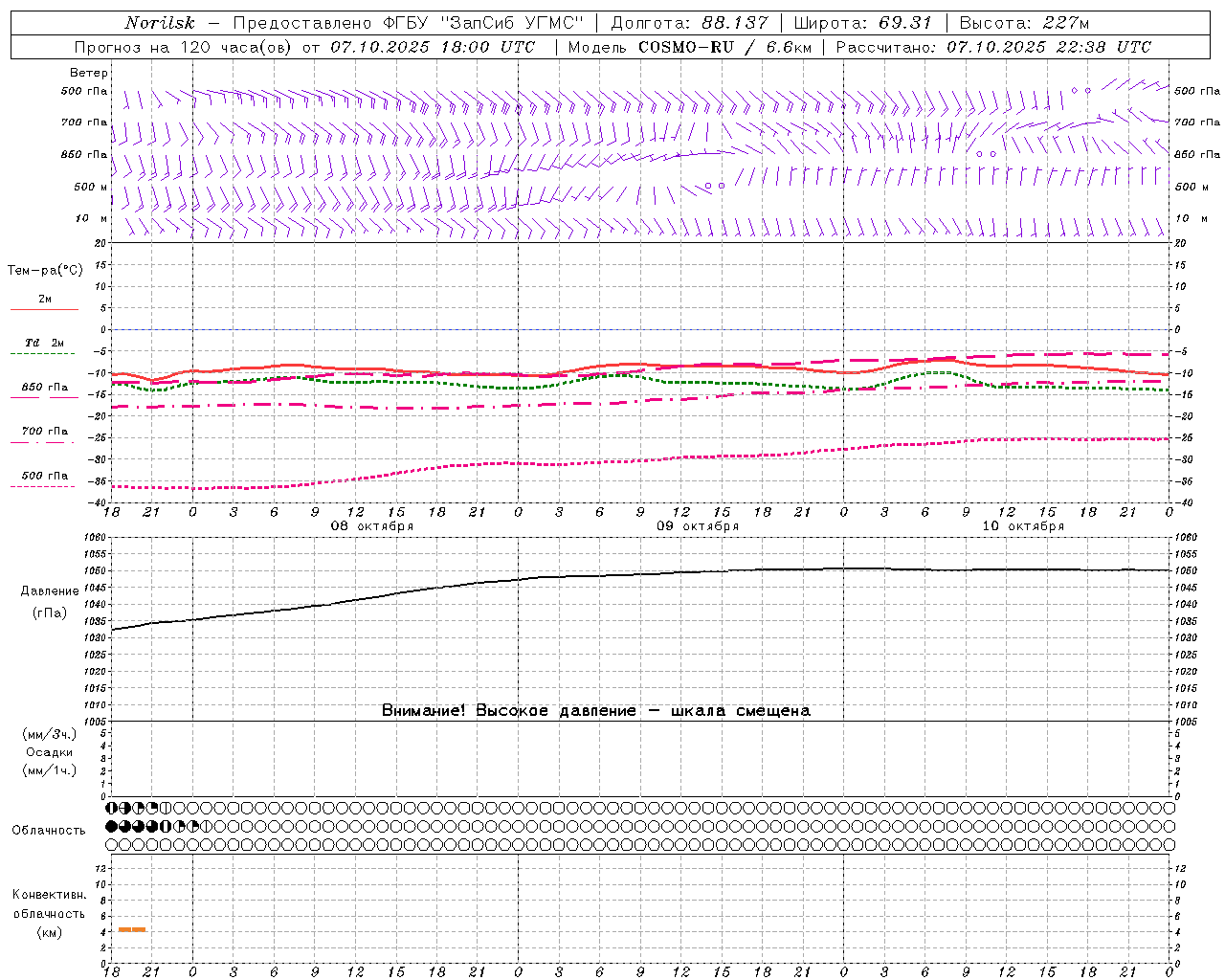
Task: Click the Ветер panel label
Action: click(89, 73)
